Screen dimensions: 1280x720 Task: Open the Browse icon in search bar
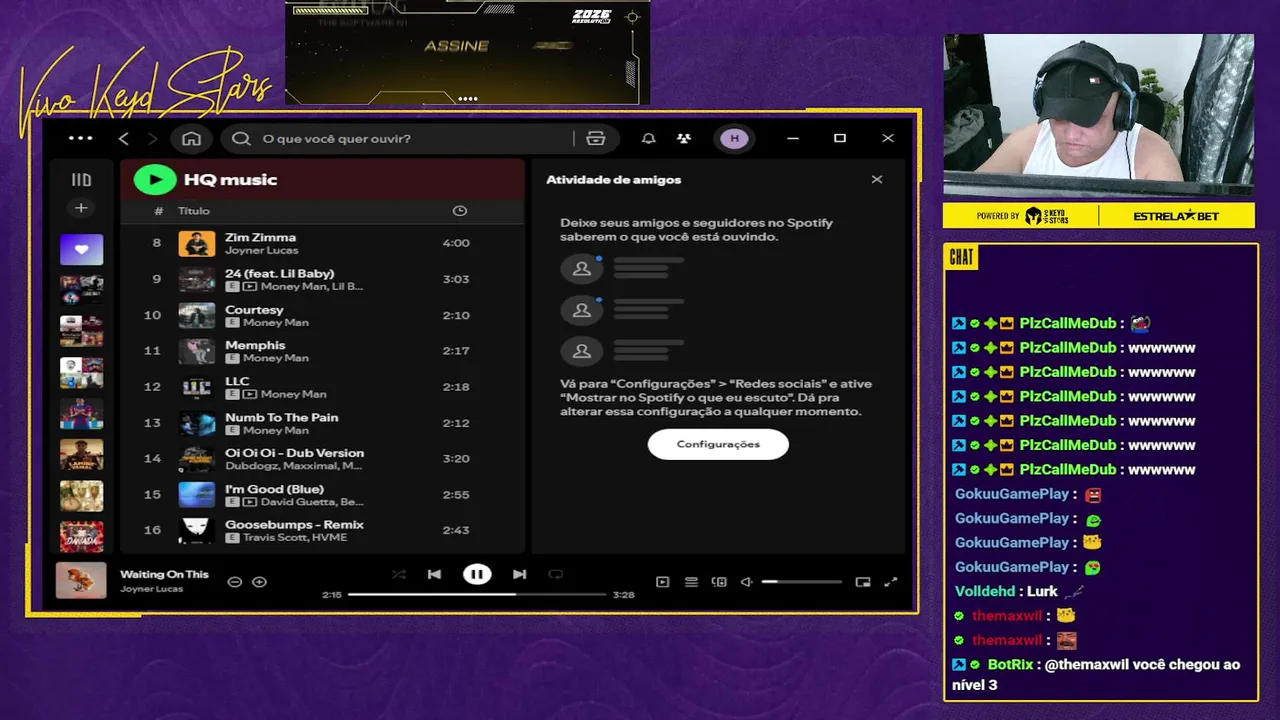(x=596, y=138)
